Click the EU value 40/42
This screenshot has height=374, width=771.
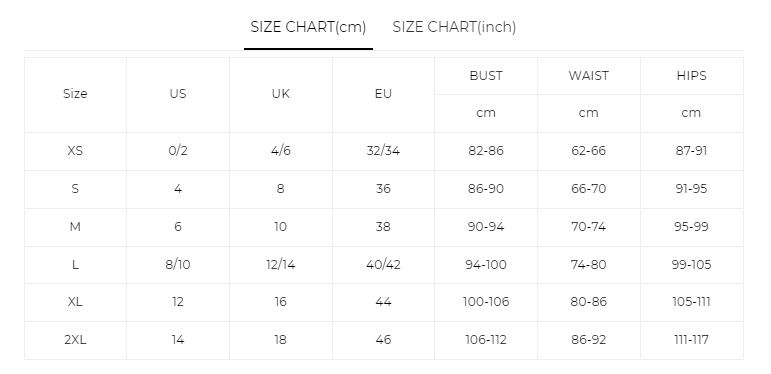tap(383, 264)
